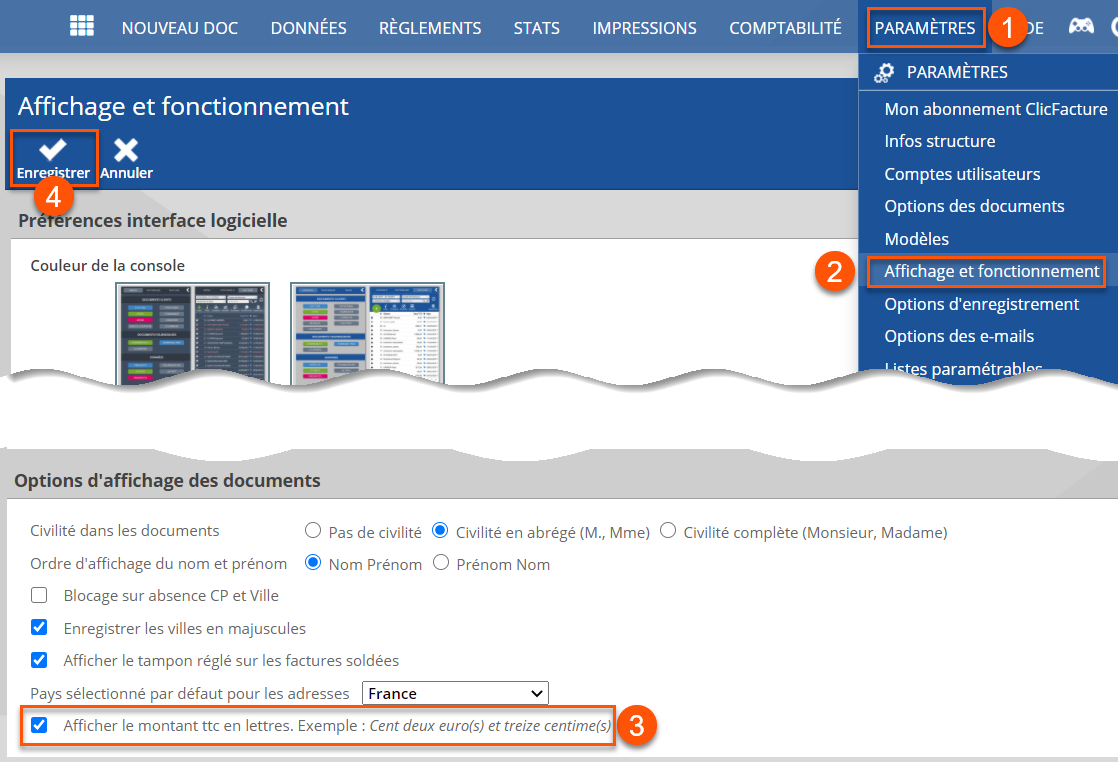This screenshot has height=762, width=1118.
Task: Toggle Afficher le montant ttc en lettres
Action: tap(39, 725)
